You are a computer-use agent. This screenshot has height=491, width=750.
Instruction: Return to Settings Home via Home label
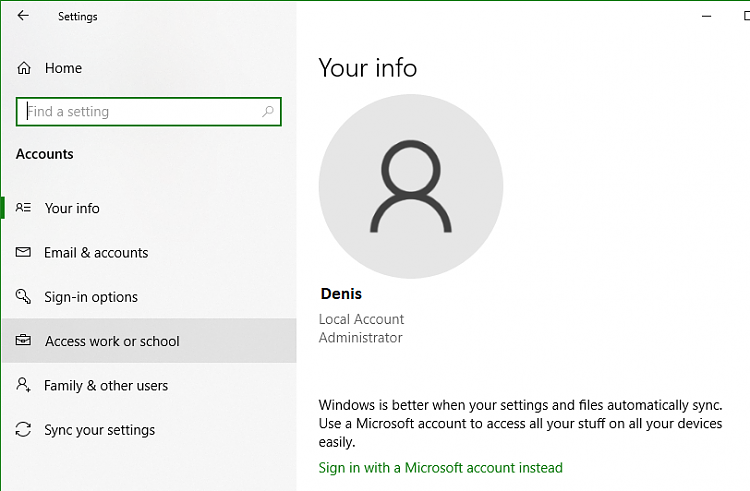click(x=63, y=68)
